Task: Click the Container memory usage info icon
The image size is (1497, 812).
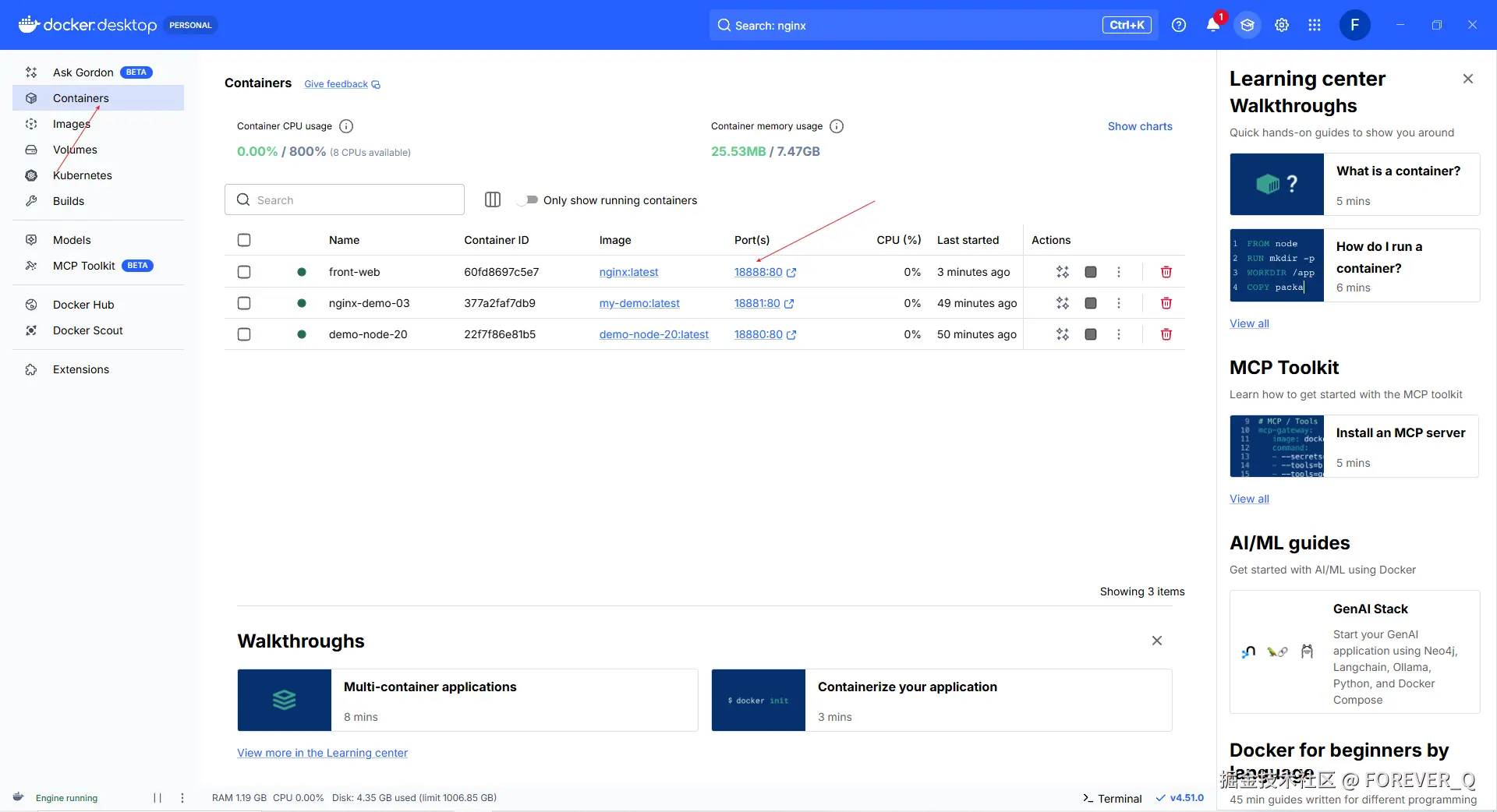Action: (x=837, y=126)
